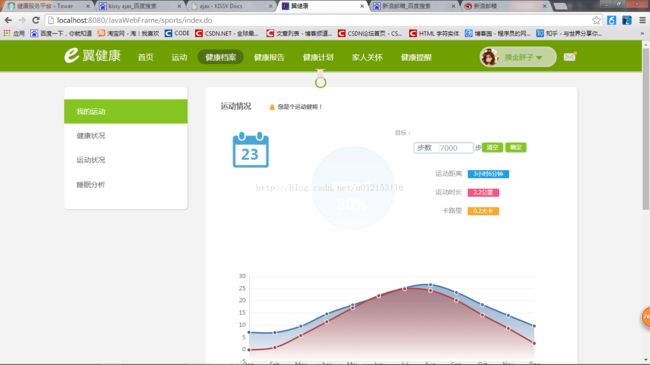Click the orange 卡路里 value badge
The width and height of the screenshot is (650, 365).
pyautogui.click(x=483, y=211)
